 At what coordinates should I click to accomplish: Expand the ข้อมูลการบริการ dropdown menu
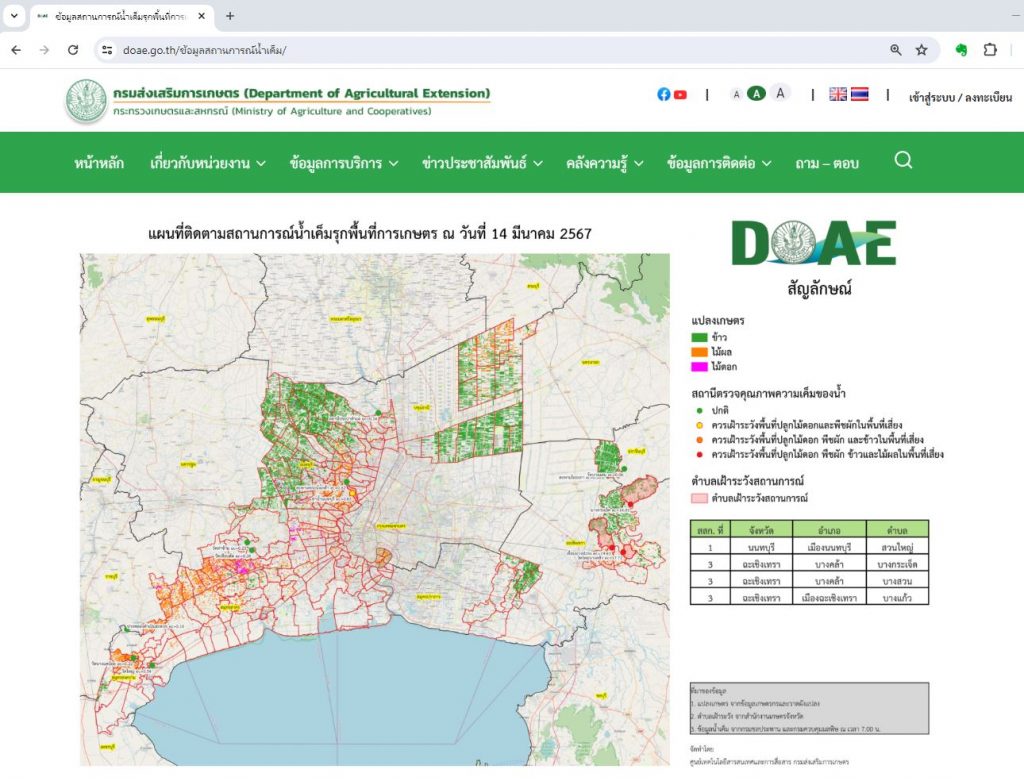pos(343,163)
